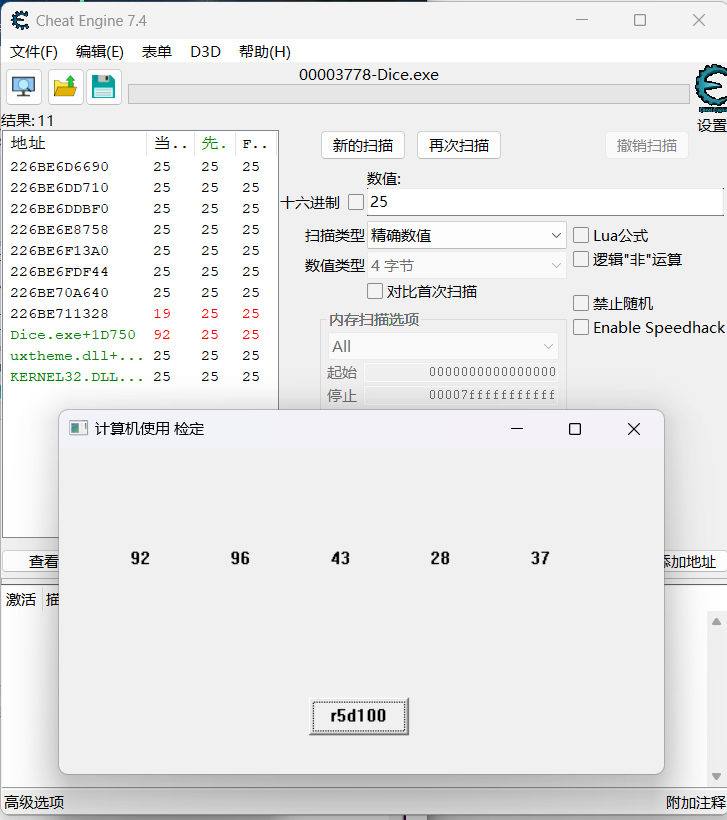Click the 当.. current value column header

(x=171, y=143)
